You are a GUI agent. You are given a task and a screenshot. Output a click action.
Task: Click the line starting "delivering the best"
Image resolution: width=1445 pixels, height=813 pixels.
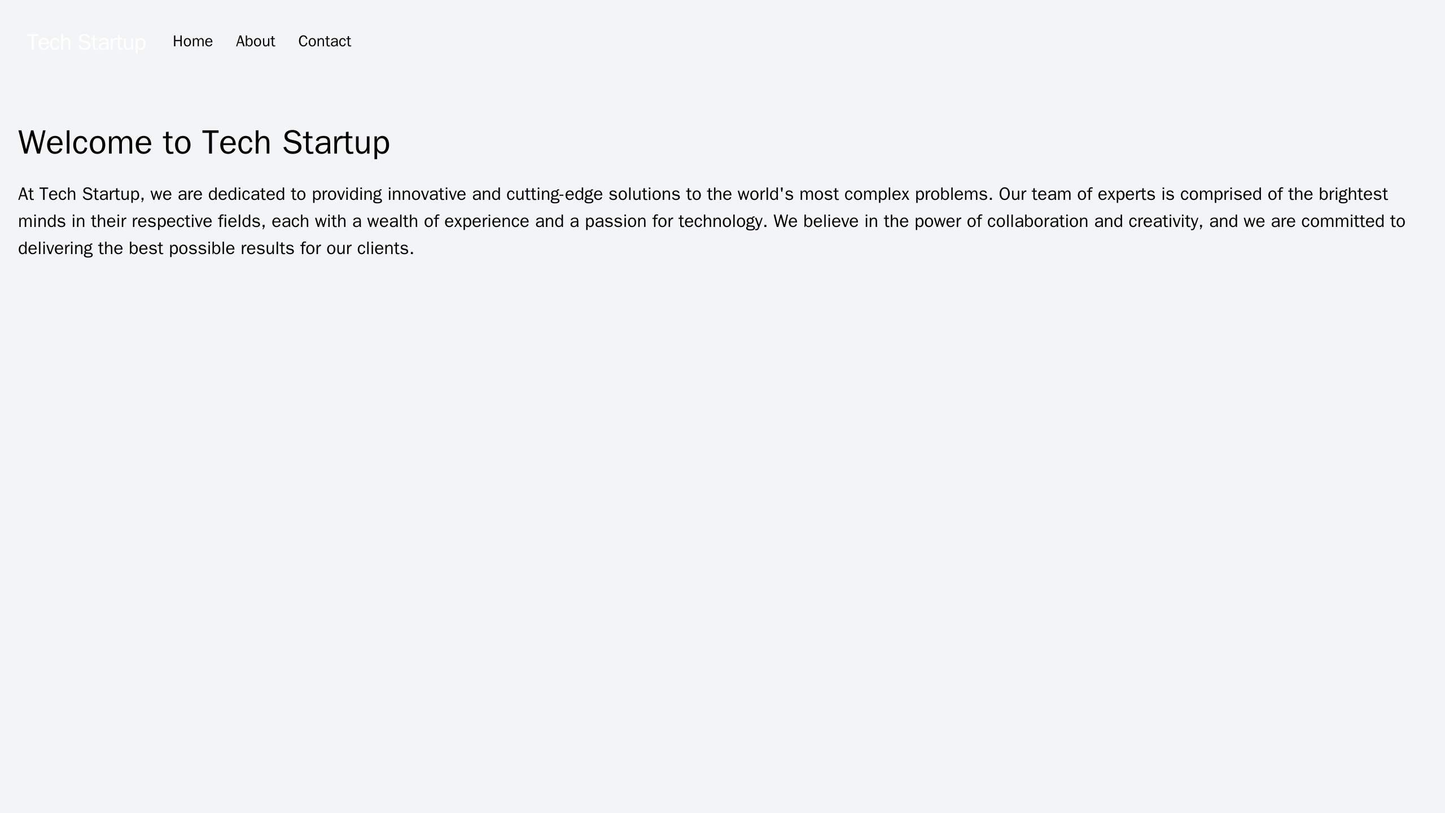coord(215,248)
